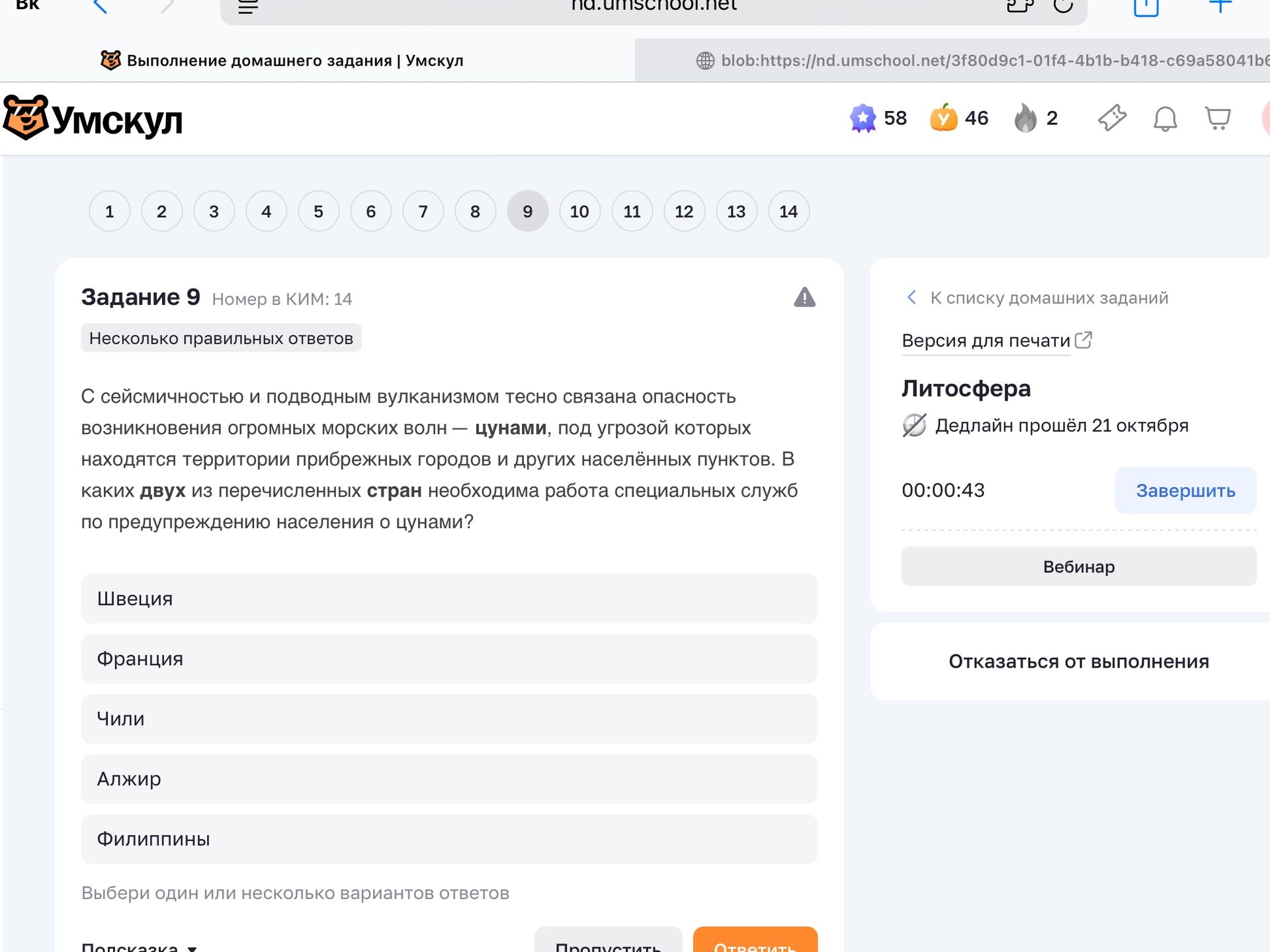Open the purple star points badge
Image resolution: width=1270 pixels, height=952 pixels.
point(863,118)
